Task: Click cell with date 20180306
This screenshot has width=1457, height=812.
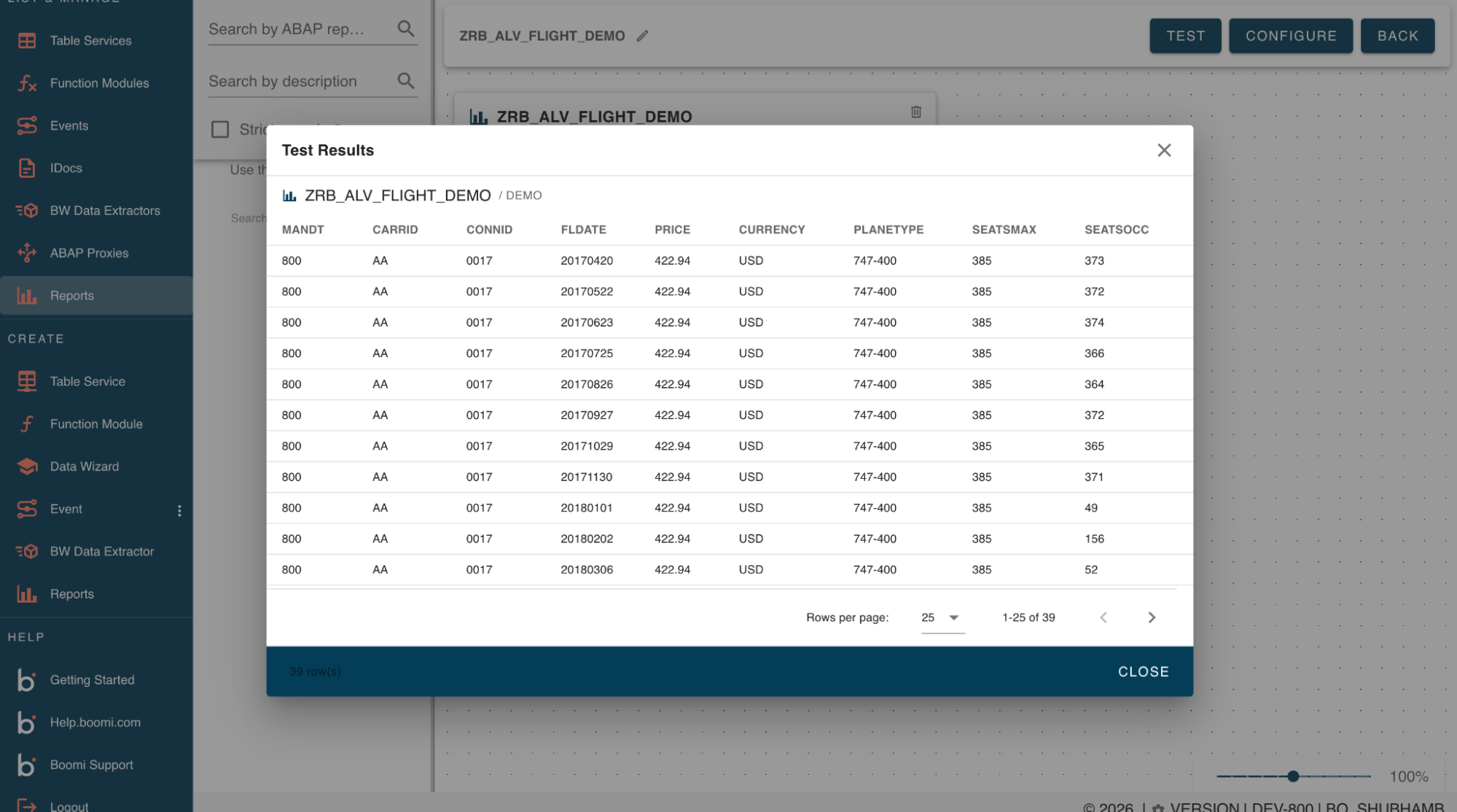Action: 587,570
